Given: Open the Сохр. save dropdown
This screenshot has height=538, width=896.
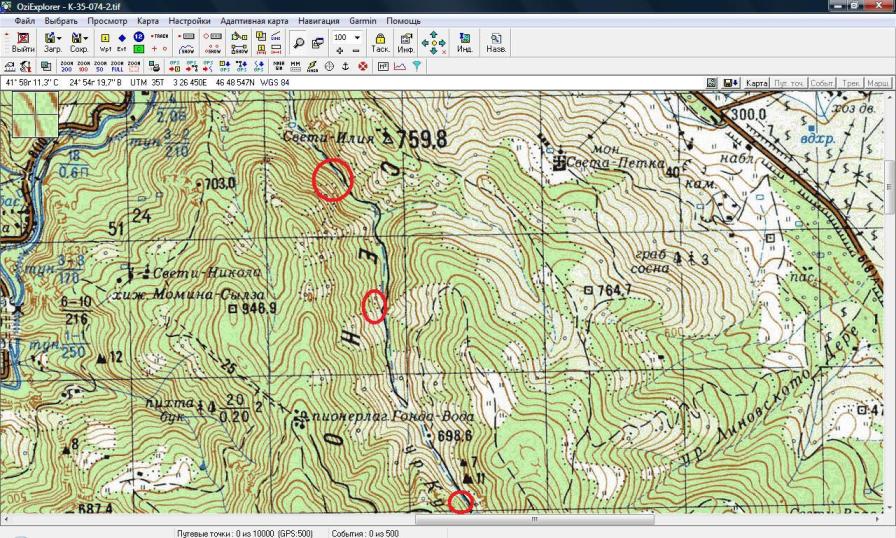Looking at the screenshot, I should pyautogui.click(x=79, y=42).
